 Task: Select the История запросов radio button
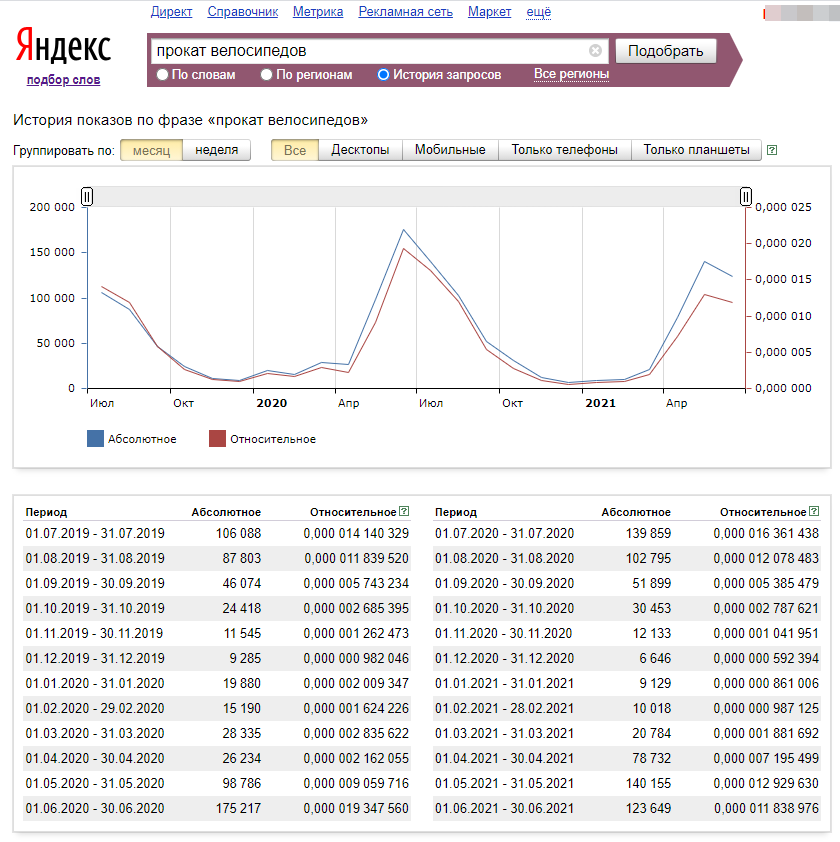point(383,75)
